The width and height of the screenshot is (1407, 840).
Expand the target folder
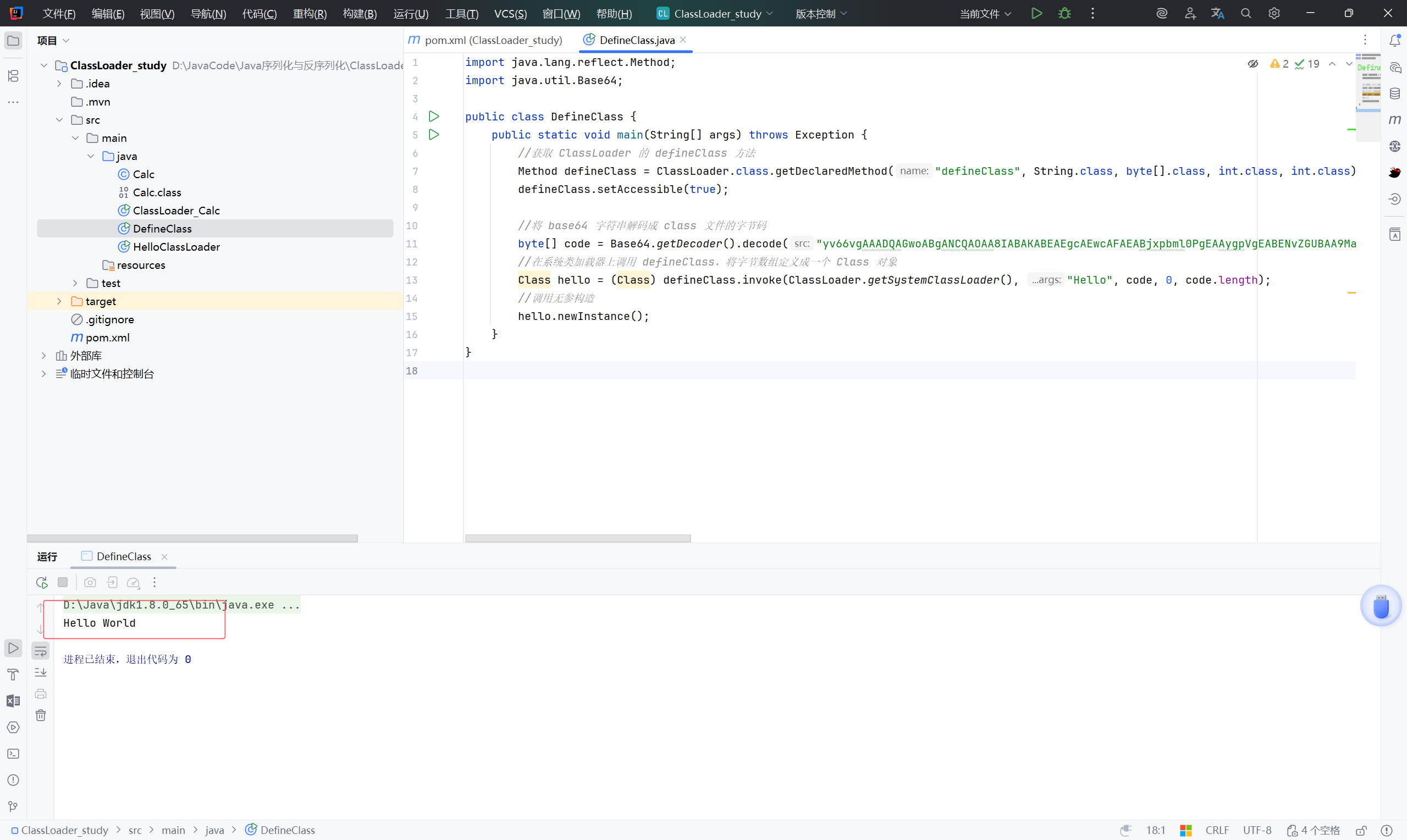(59, 302)
